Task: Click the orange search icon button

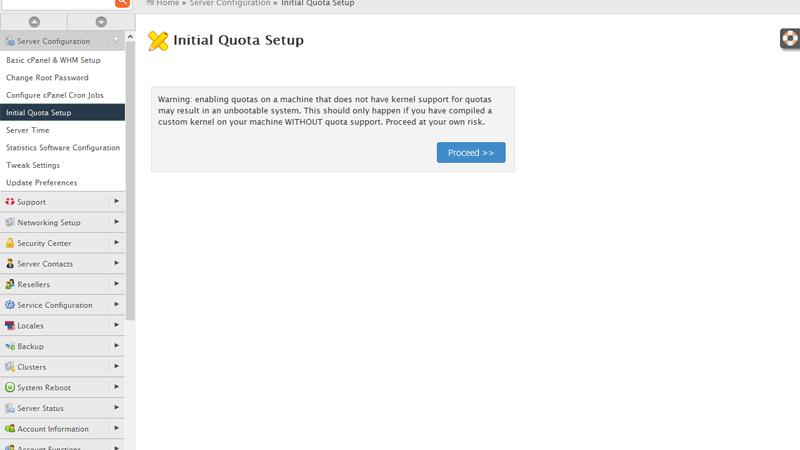Action: [122, 3]
